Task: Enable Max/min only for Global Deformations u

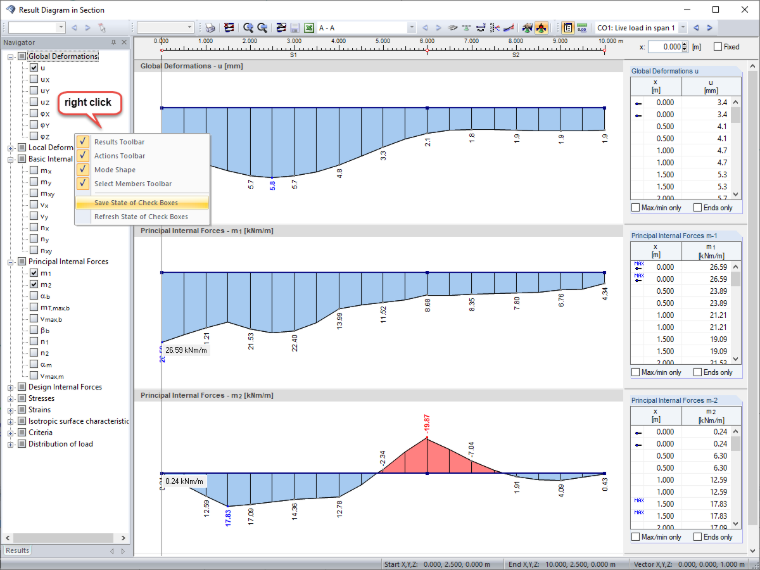Action: click(635, 207)
